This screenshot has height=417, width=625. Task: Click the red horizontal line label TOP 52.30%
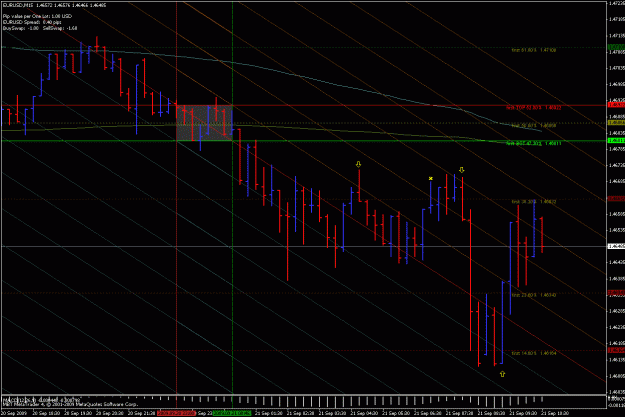pos(534,108)
